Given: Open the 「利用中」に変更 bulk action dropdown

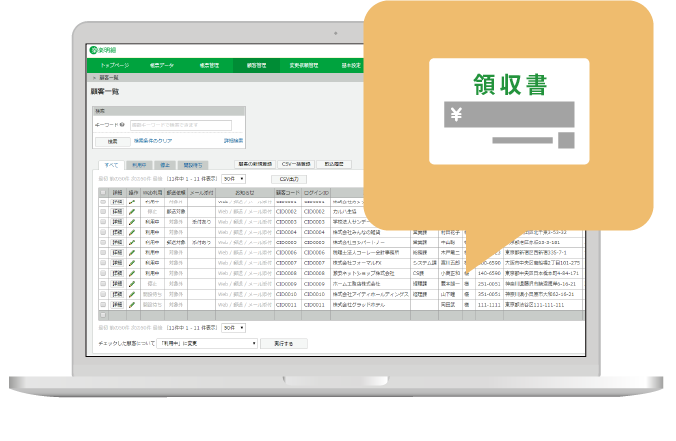Looking at the screenshot, I should (207, 344).
